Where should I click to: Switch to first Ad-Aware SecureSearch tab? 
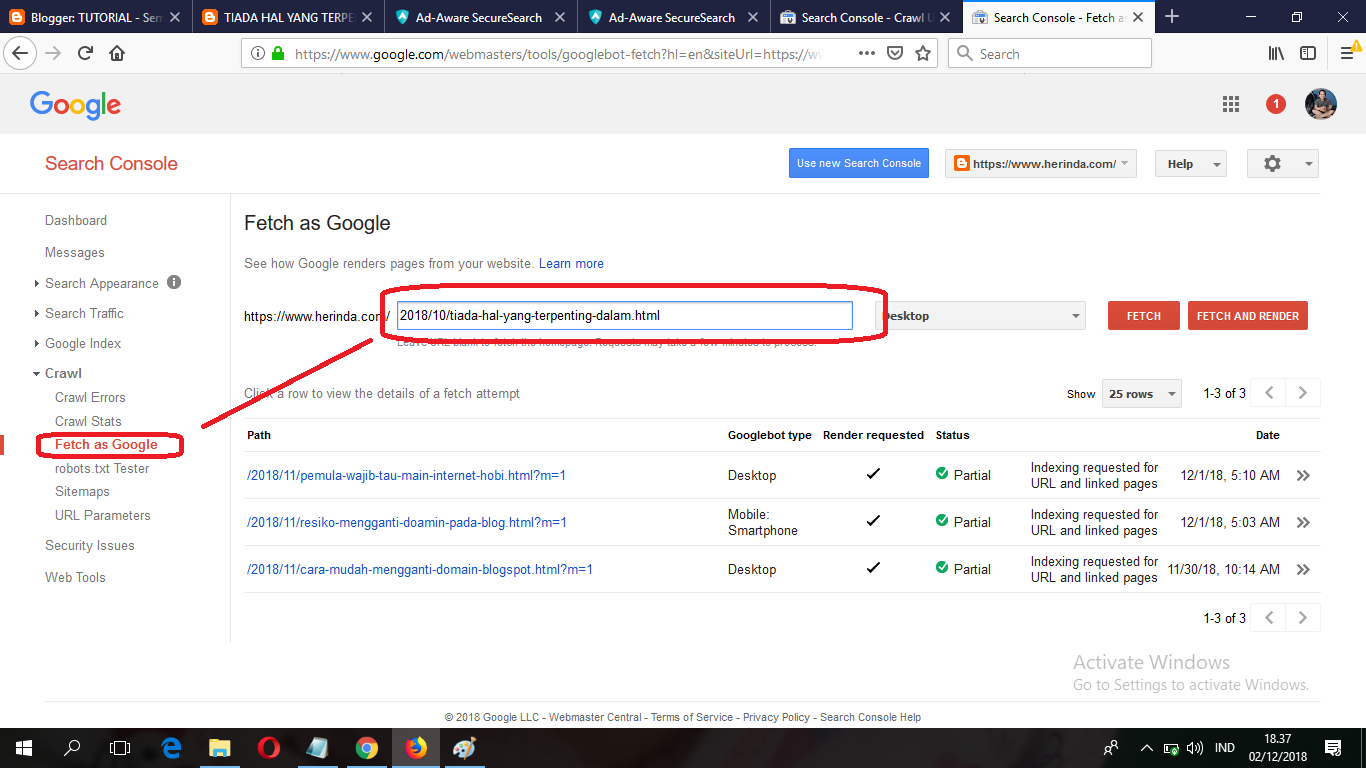[x=482, y=17]
